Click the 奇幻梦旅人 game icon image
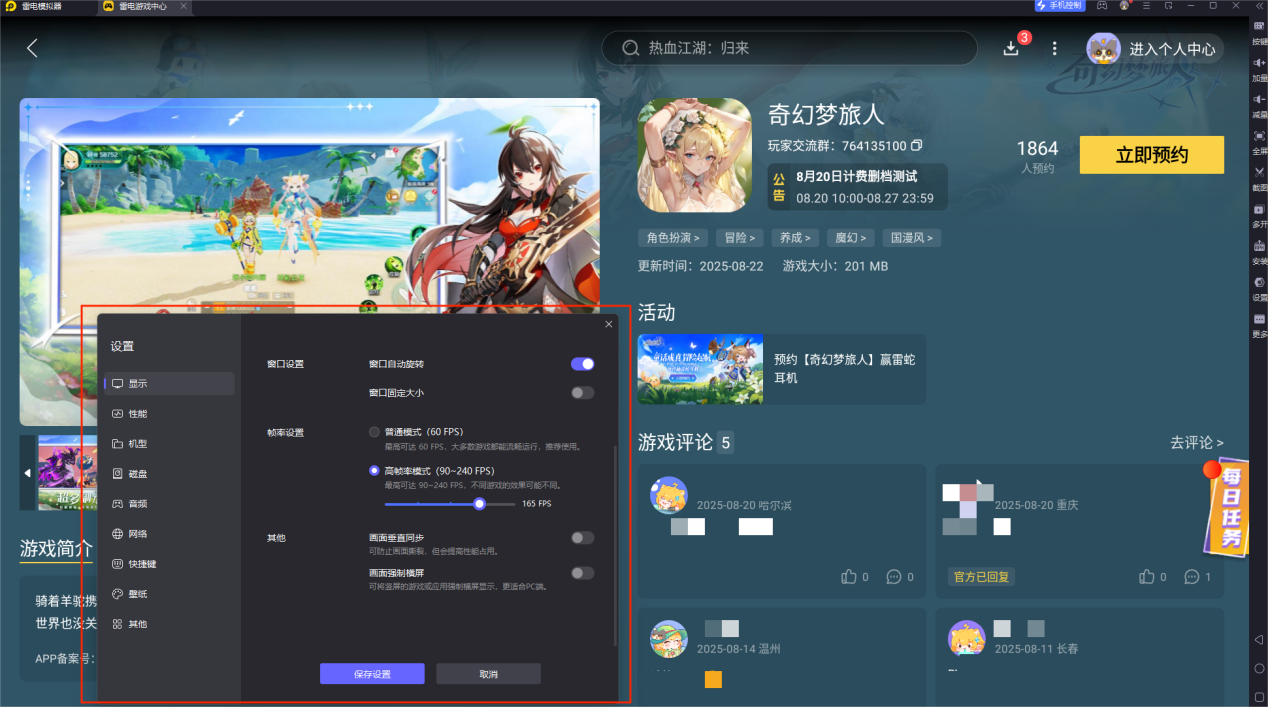Screen dimensions: 1268x707 pos(694,155)
